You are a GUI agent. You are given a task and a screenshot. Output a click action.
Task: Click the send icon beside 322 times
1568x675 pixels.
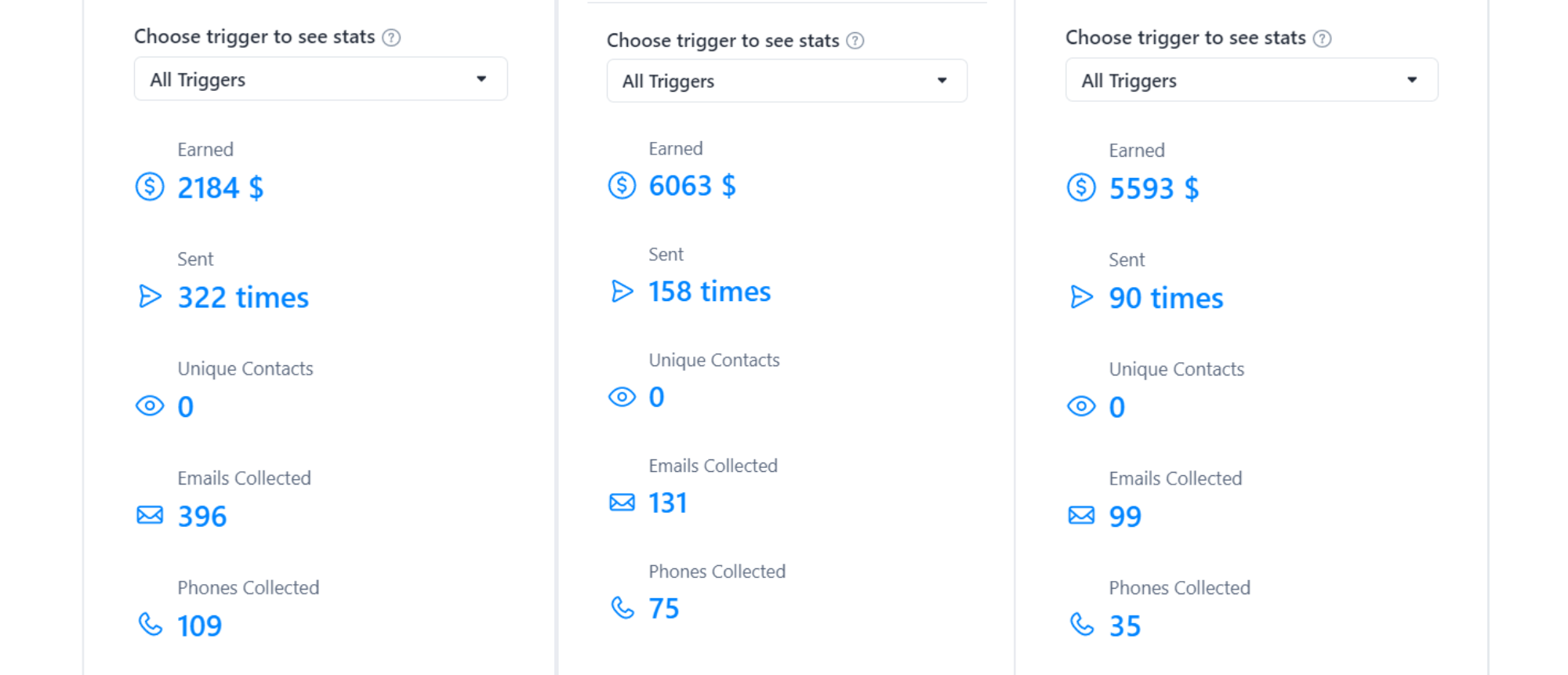click(150, 296)
